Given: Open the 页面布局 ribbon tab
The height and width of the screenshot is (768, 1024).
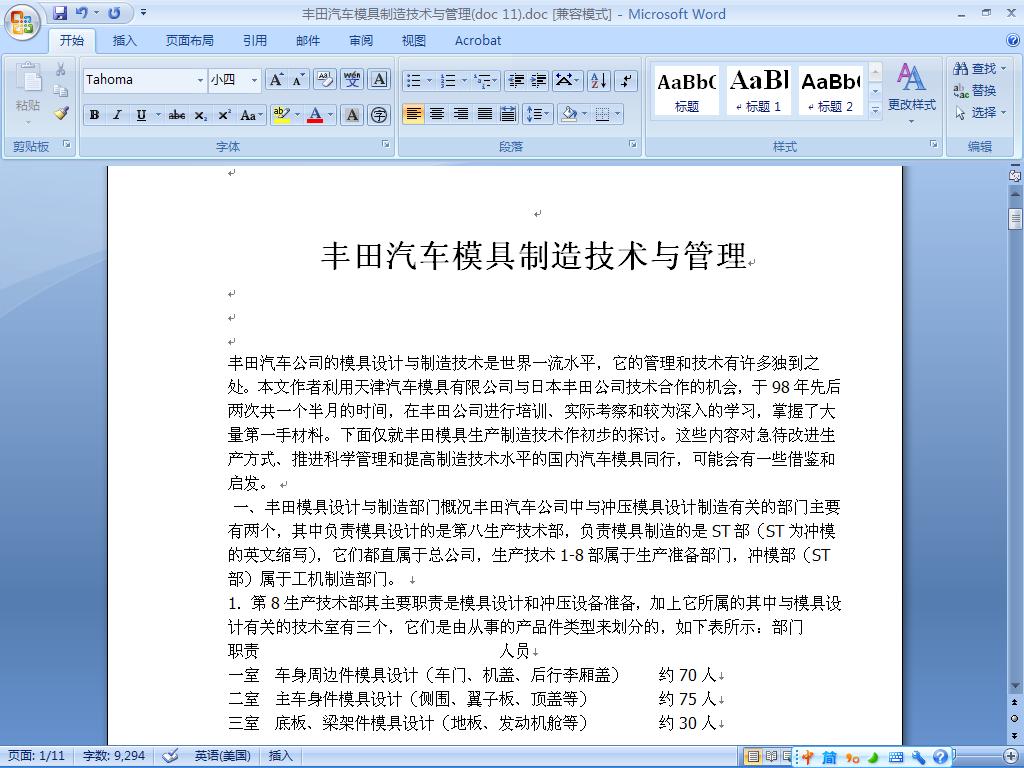Looking at the screenshot, I should [189, 40].
